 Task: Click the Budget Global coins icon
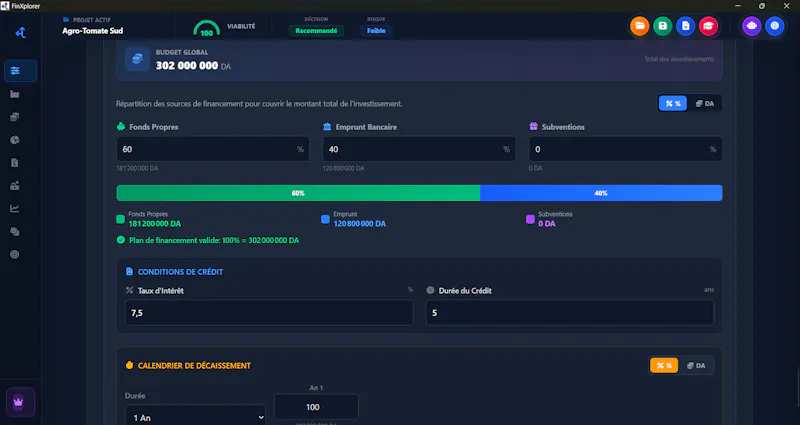coord(137,59)
